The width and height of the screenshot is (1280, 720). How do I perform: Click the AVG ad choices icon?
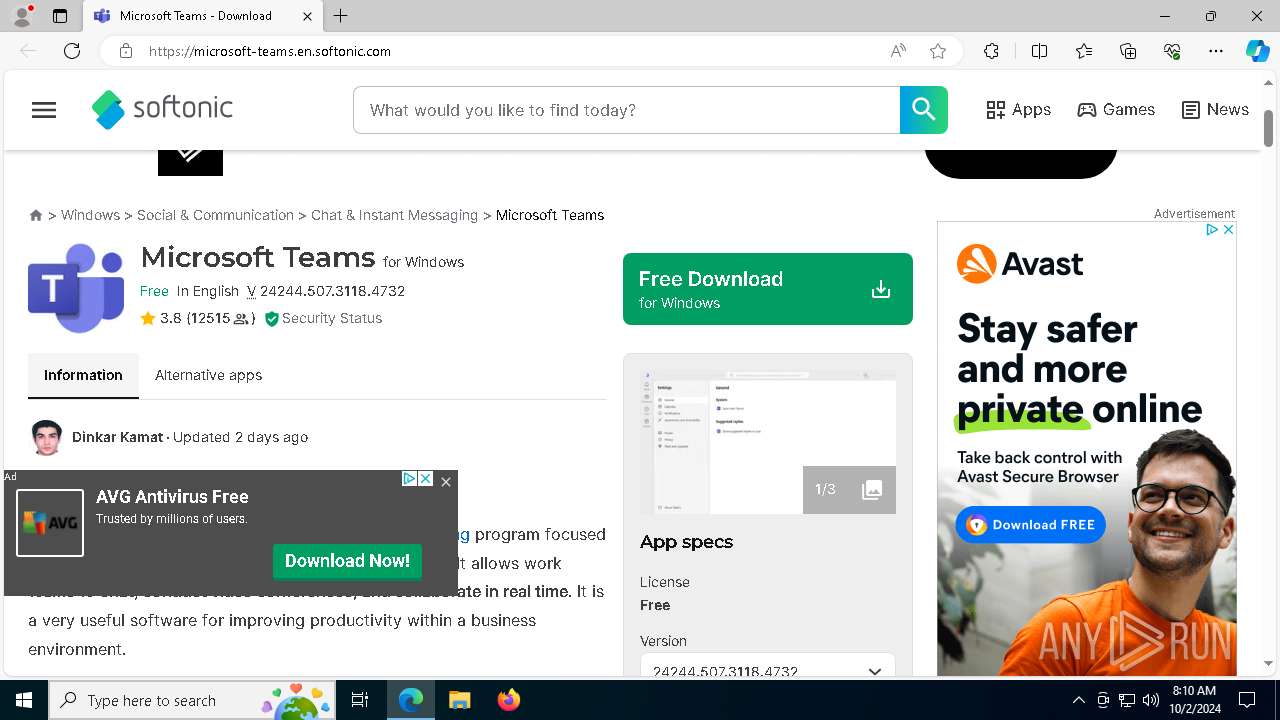tap(409, 479)
